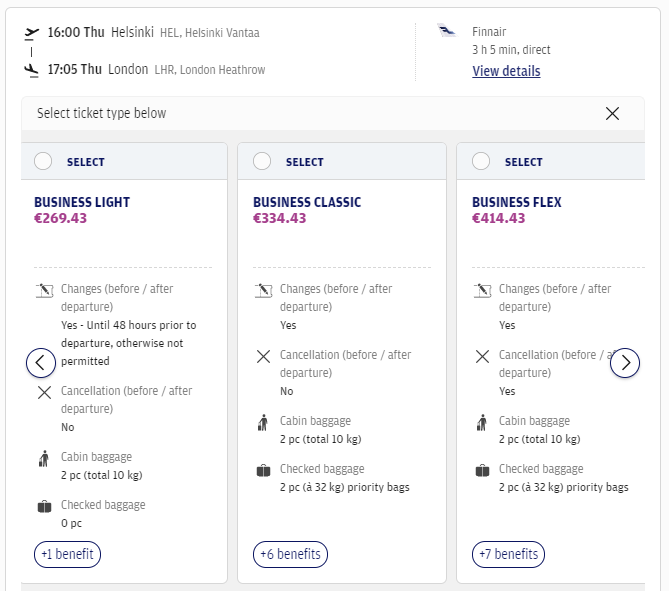Click Business Light changes icon
669x591 pixels.
[44, 292]
